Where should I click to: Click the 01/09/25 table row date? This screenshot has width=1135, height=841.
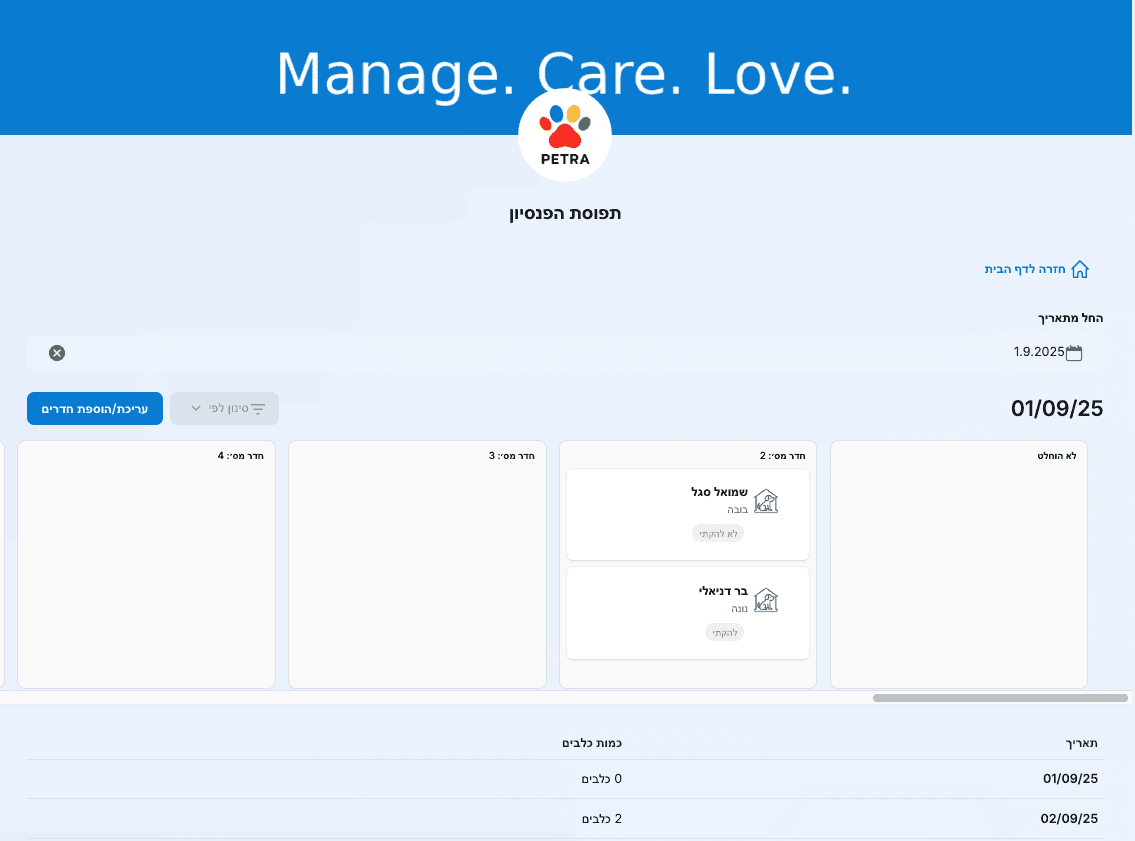point(1070,779)
